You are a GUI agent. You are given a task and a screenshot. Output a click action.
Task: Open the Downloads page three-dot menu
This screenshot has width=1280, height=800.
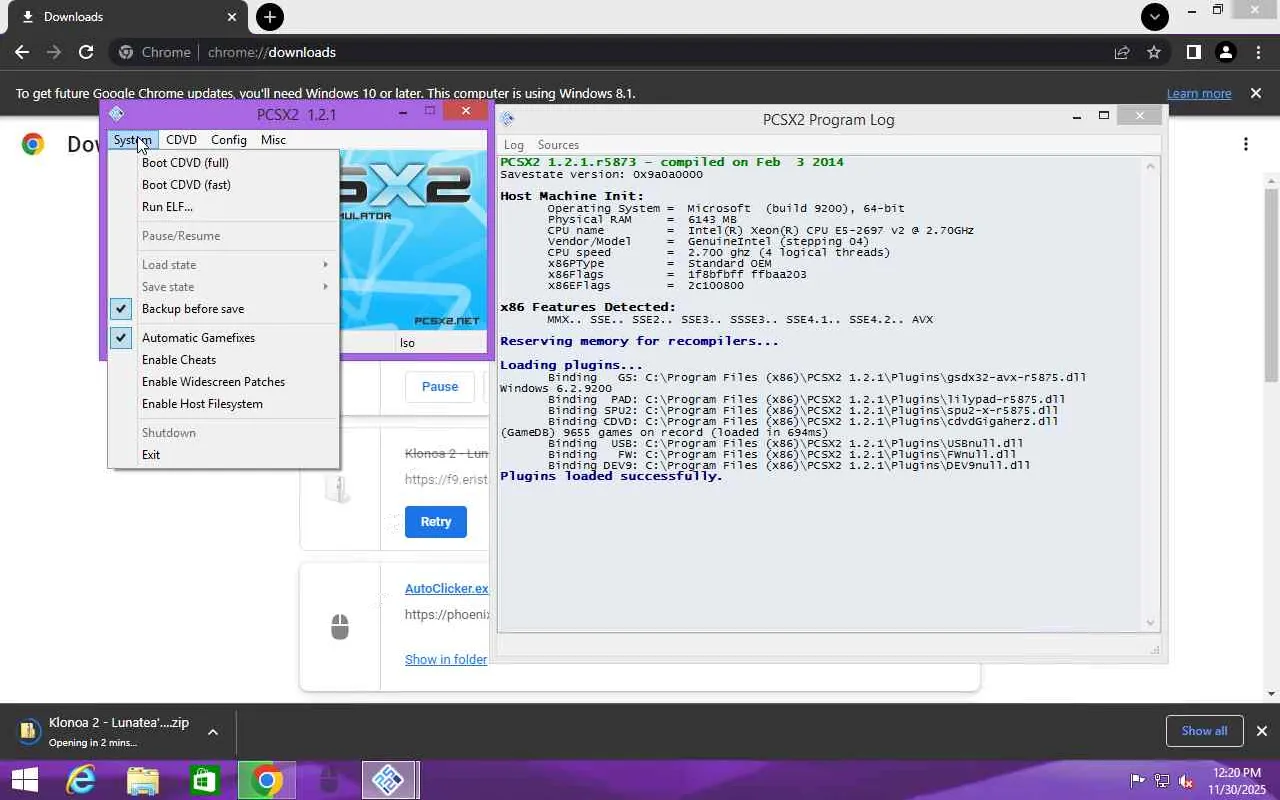click(x=1245, y=144)
